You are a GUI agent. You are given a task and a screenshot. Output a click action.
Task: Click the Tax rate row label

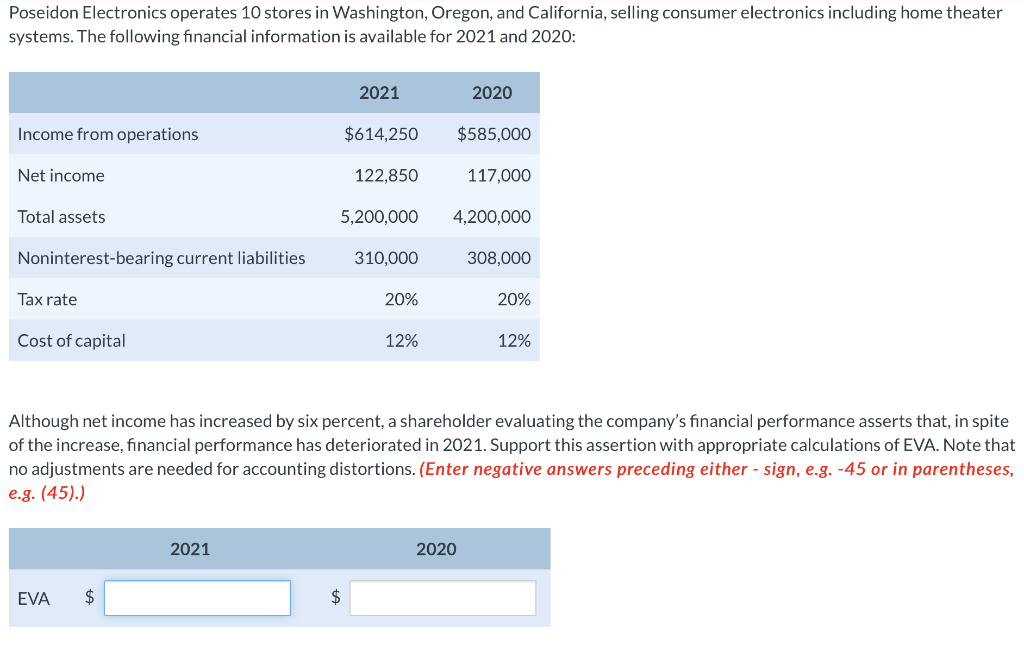[47, 299]
